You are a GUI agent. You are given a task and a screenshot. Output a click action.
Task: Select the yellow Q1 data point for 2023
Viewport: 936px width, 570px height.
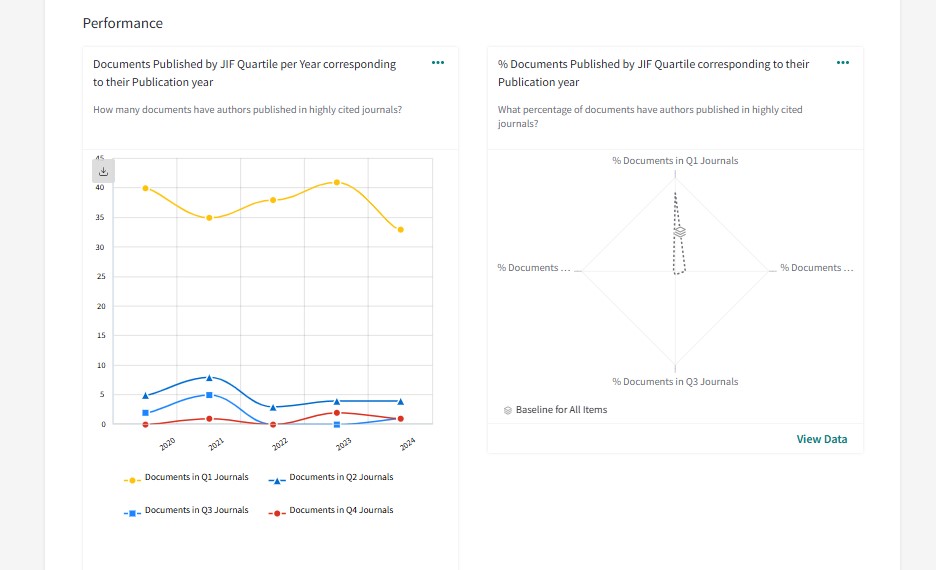[x=337, y=182]
